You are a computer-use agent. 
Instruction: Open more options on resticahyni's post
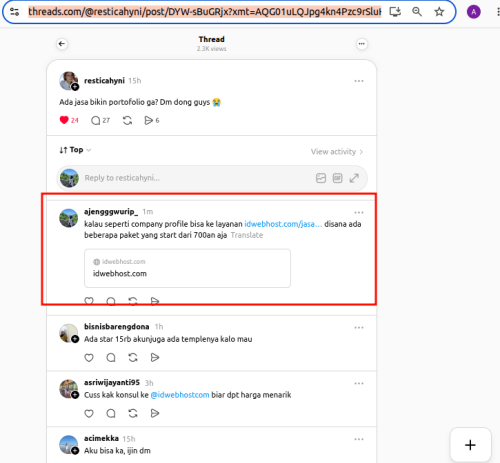point(359,81)
